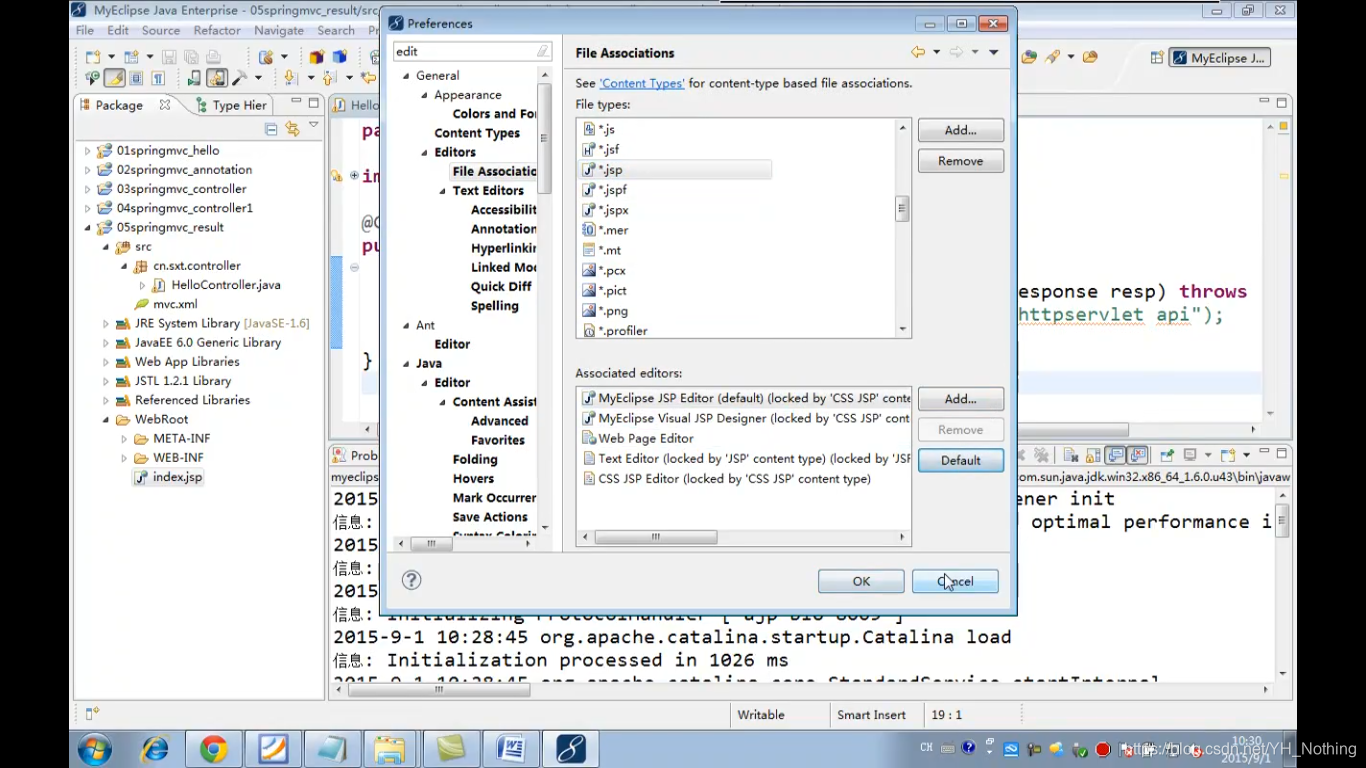The height and width of the screenshot is (768, 1366).
Task: Click the back arrow in Preferences header
Action: click(918, 52)
